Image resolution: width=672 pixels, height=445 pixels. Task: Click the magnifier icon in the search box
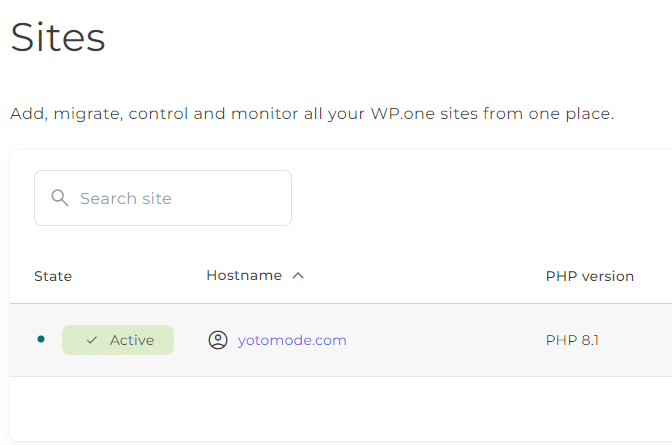click(x=59, y=198)
